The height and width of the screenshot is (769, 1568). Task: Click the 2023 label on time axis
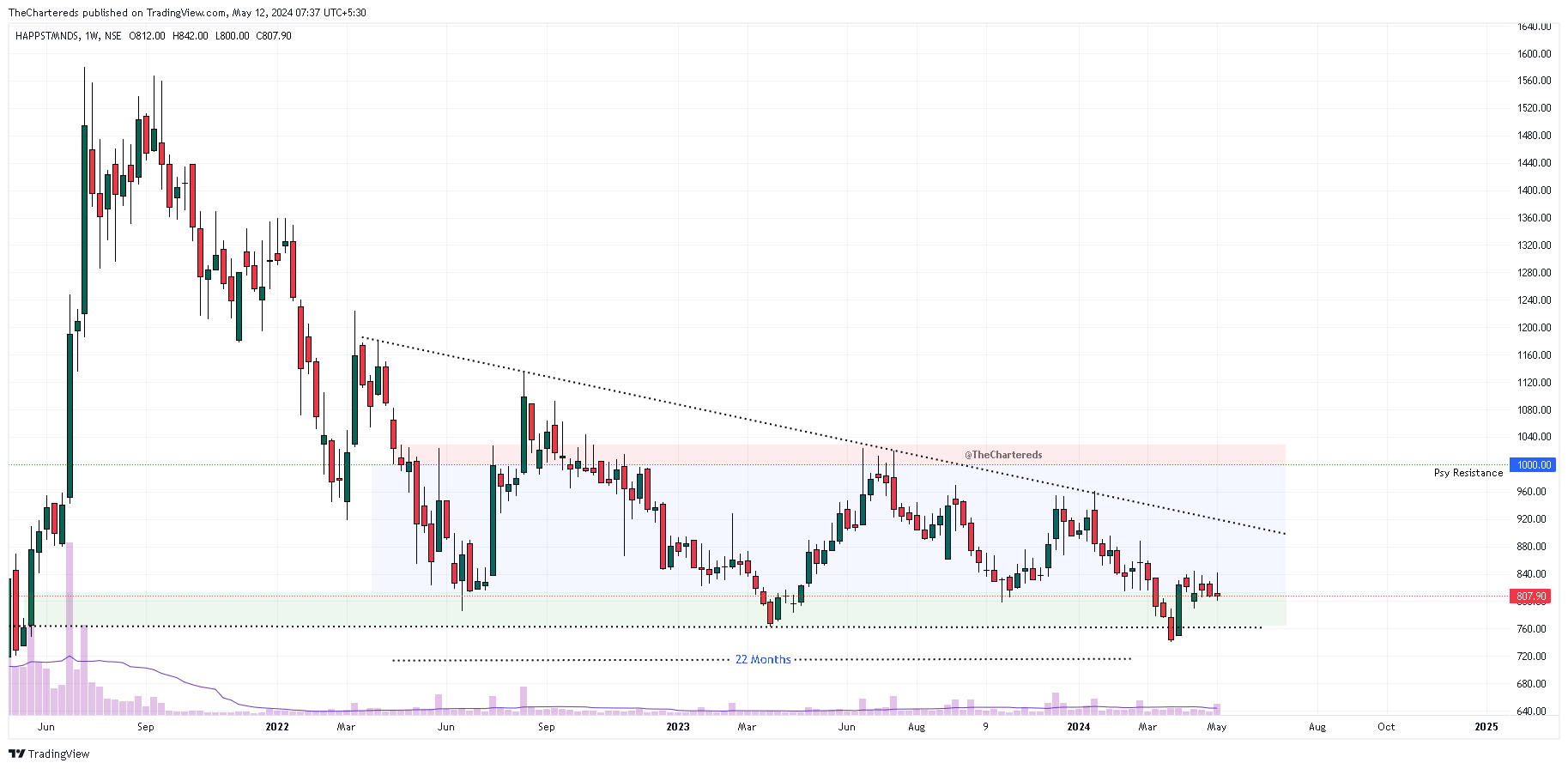pos(678,727)
